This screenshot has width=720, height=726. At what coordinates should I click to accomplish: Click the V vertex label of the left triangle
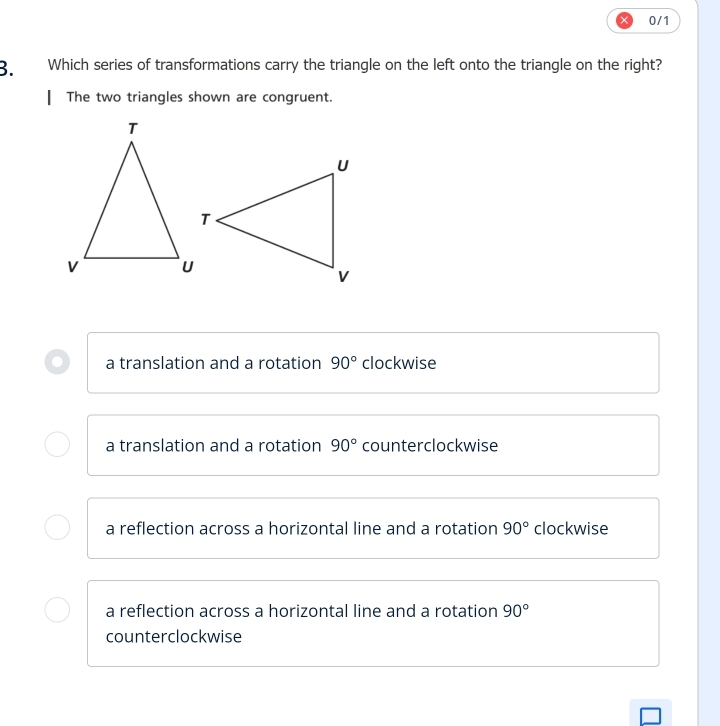click(71, 267)
